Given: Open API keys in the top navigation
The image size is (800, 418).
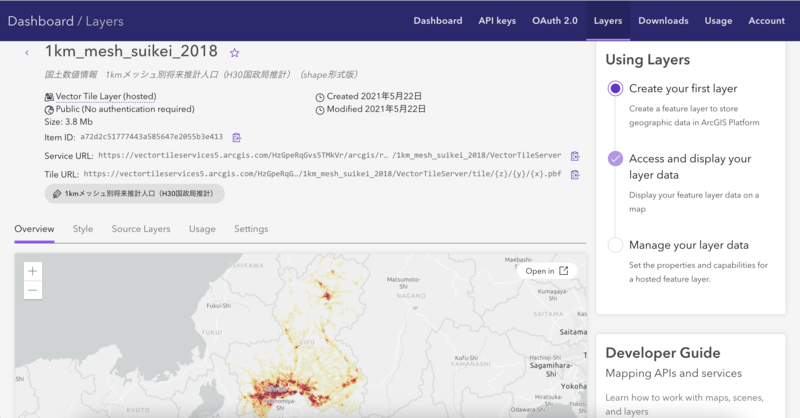Looking at the screenshot, I should point(497,21).
